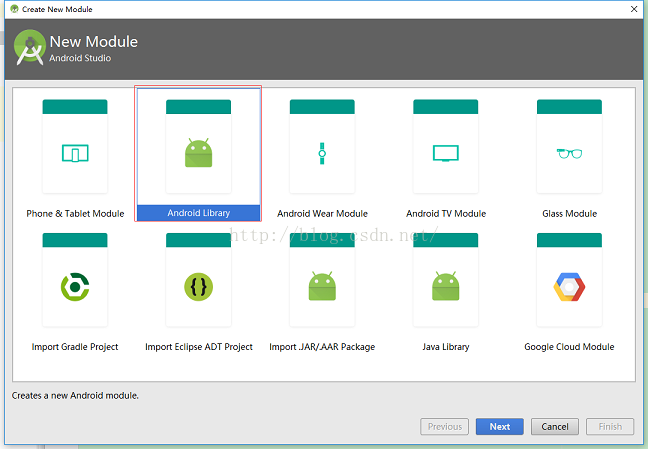Viewport: 648px width, 449px height.
Task: Click the "New Module" header title
Action: point(94,42)
